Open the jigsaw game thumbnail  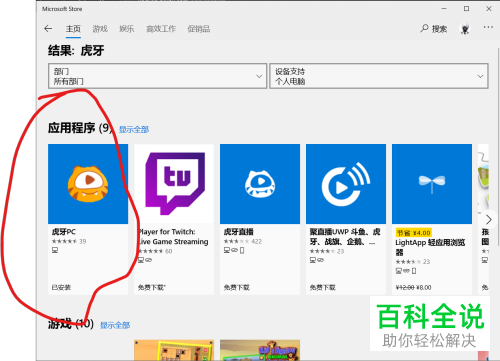click(x=260, y=350)
